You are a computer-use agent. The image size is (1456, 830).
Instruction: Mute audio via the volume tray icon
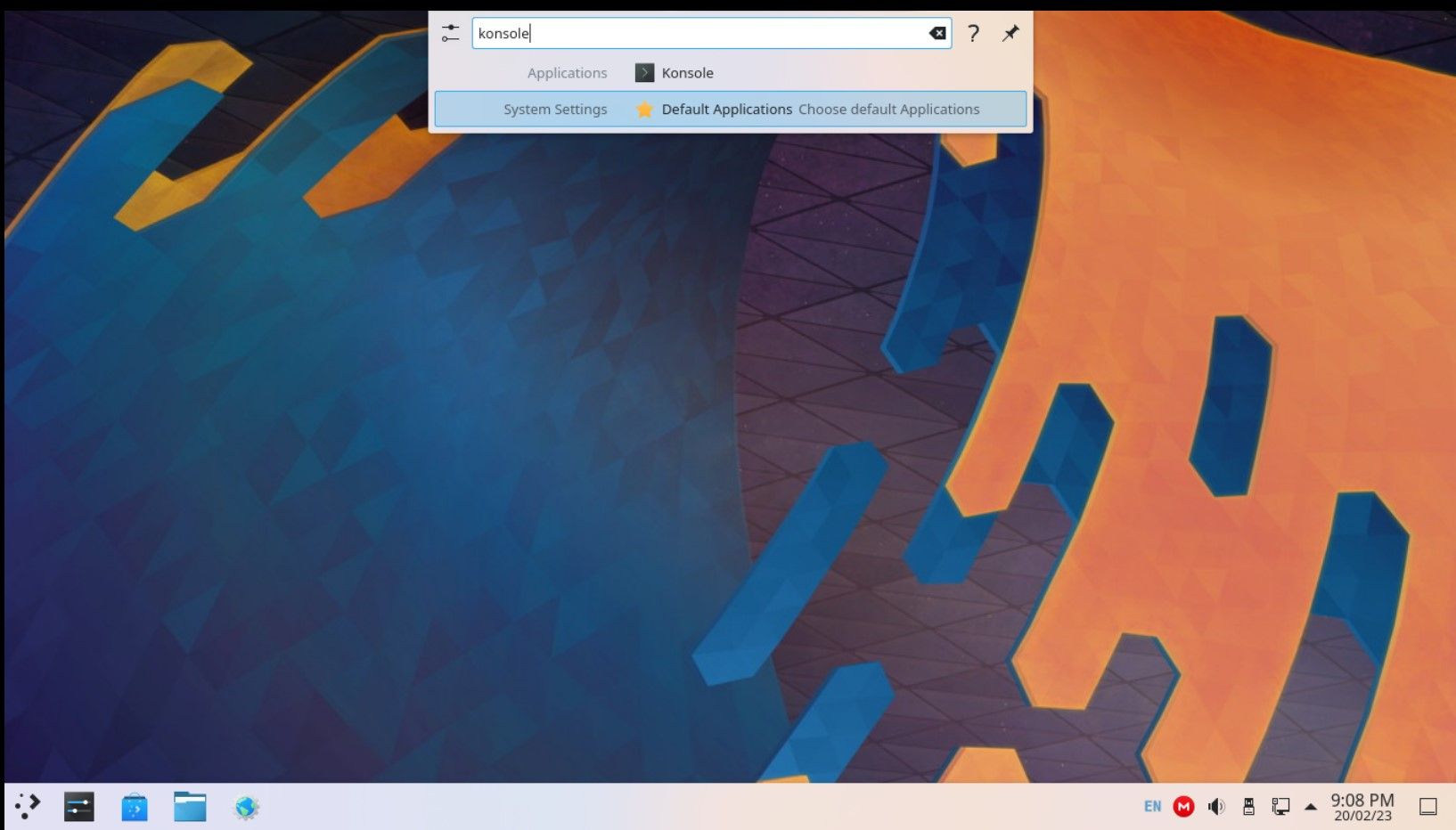tap(1215, 806)
